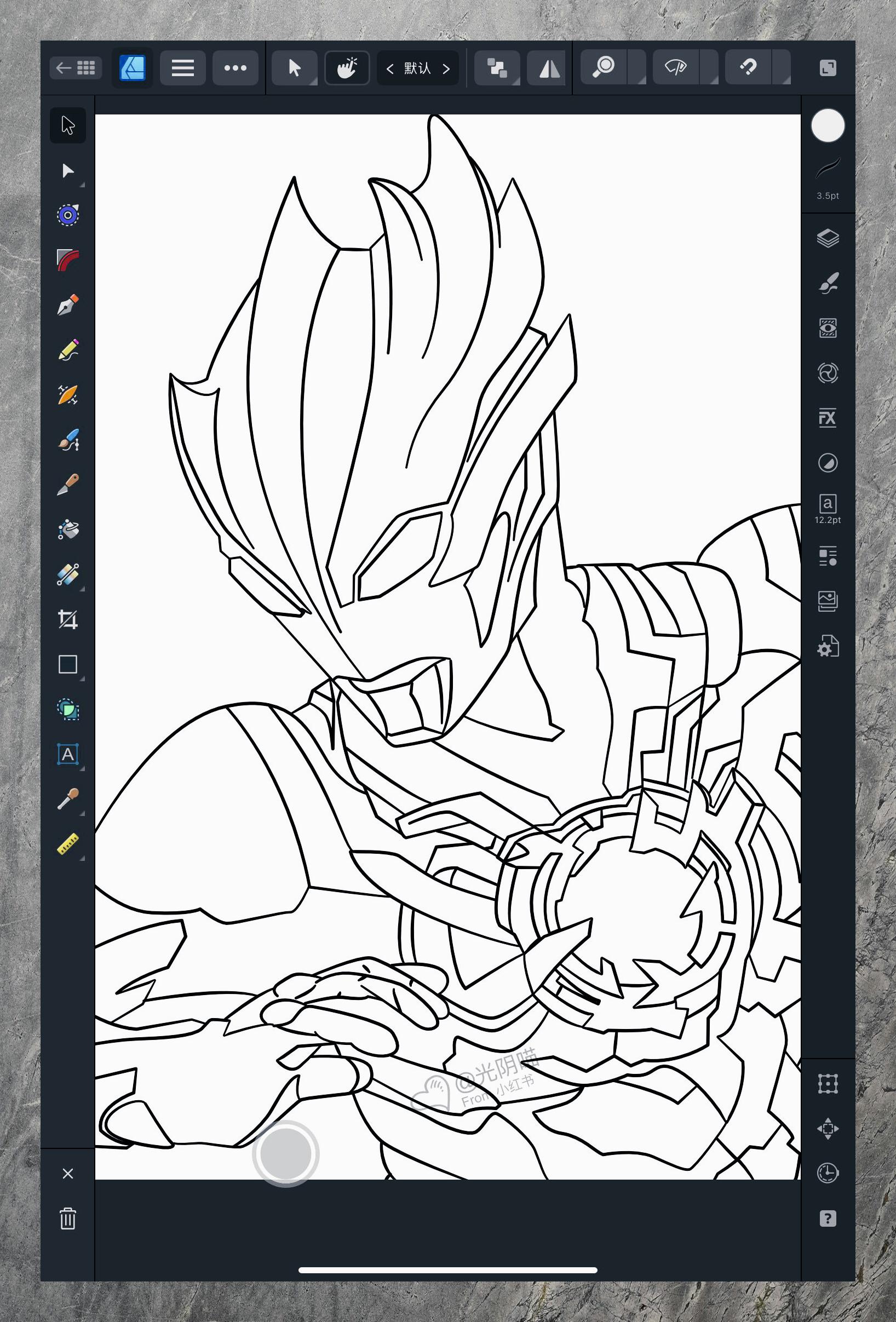Select the Knife tool

point(68,484)
